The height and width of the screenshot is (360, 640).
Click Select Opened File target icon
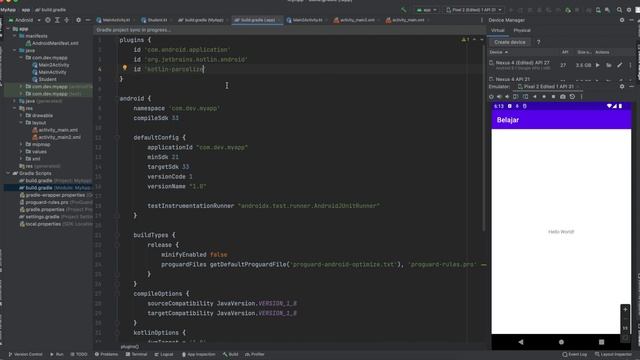48,20
